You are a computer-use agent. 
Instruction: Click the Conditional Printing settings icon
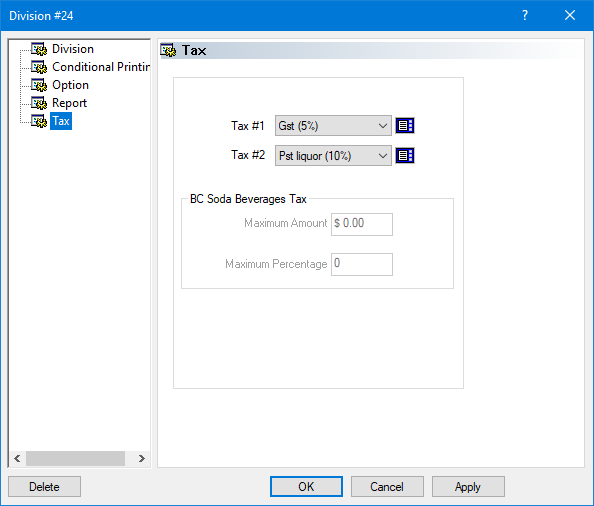coord(39,67)
